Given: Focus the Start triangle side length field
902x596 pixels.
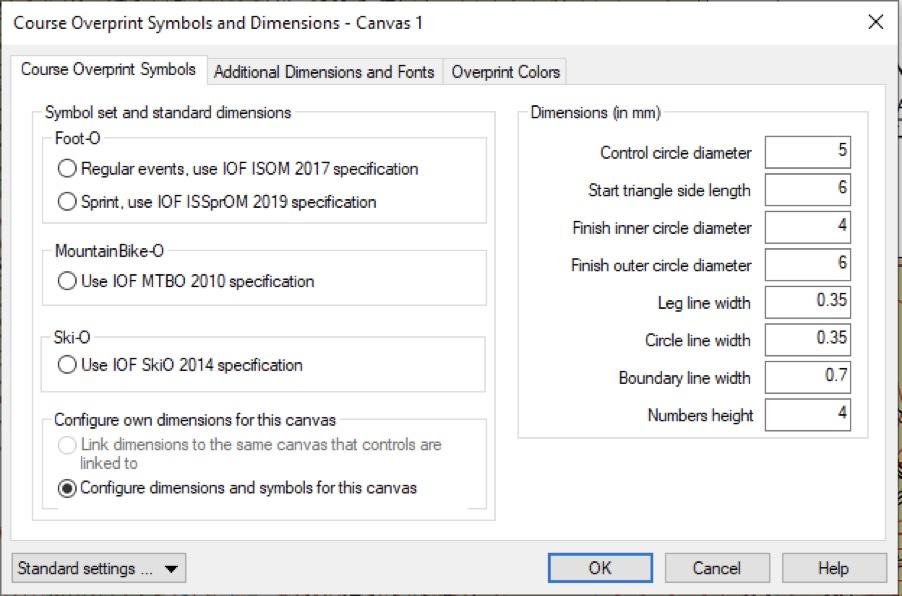Looking at the screenshot, I should pyautogui.click(x=808, y=189).
